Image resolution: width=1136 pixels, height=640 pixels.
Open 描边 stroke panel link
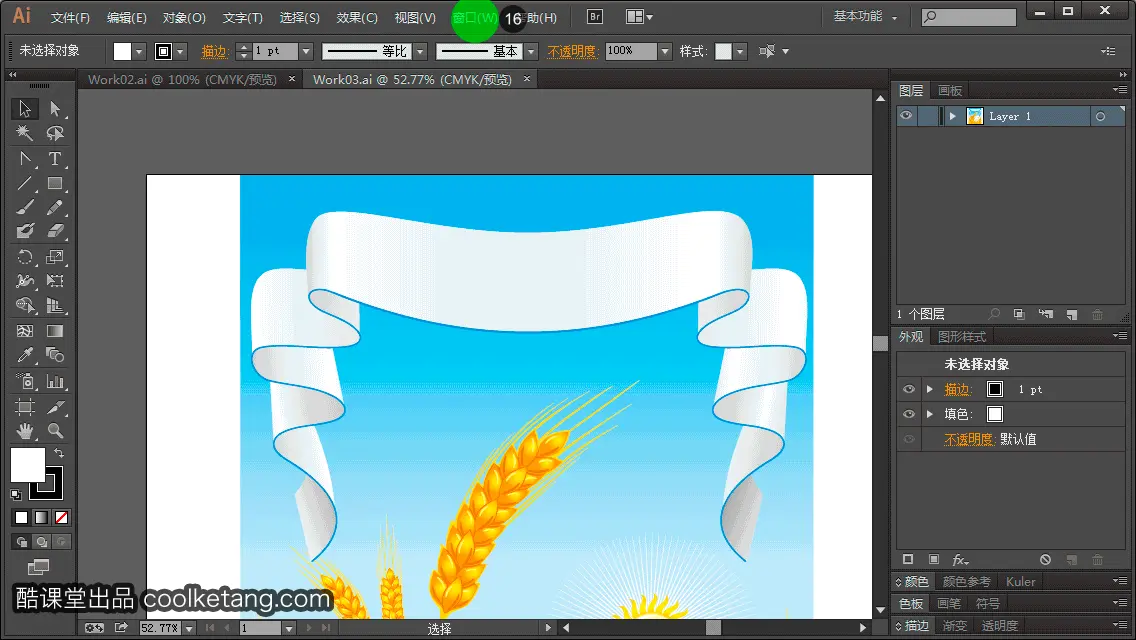[214, 51]
